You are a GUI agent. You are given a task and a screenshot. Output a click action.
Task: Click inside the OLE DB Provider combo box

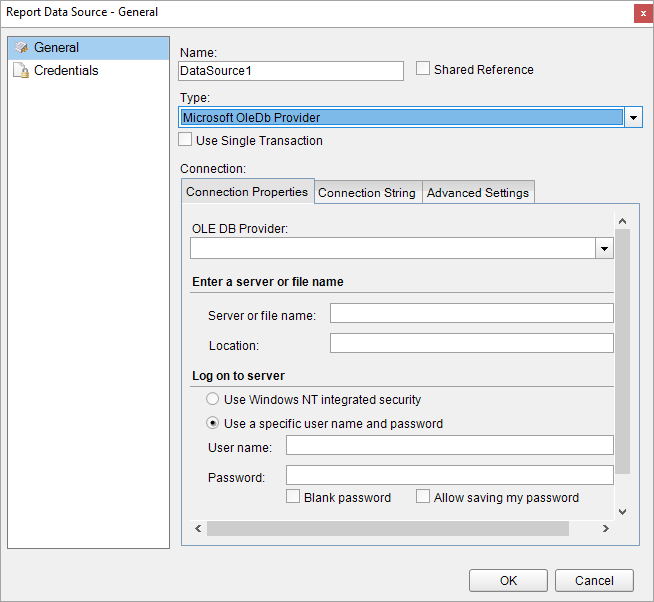[392, 249]
